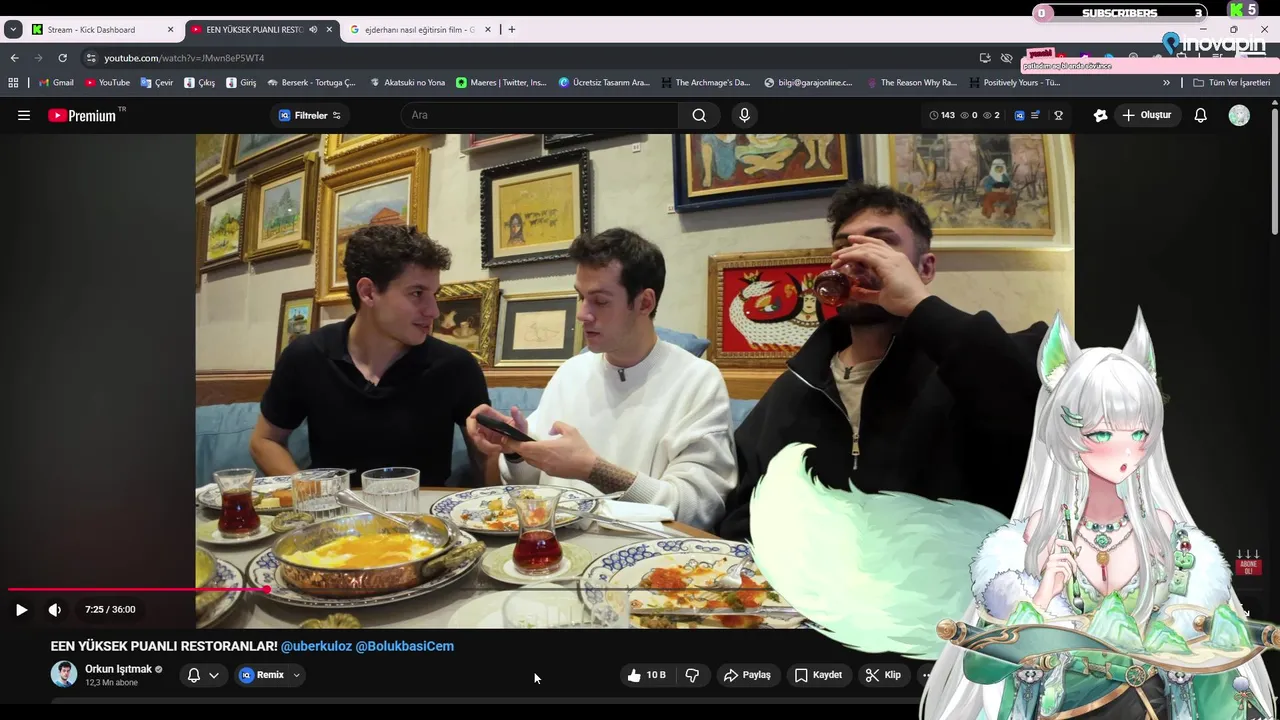This screenshot has height=720, width=1280.
Task: Like the video with thumbs up
Action: 646,675
